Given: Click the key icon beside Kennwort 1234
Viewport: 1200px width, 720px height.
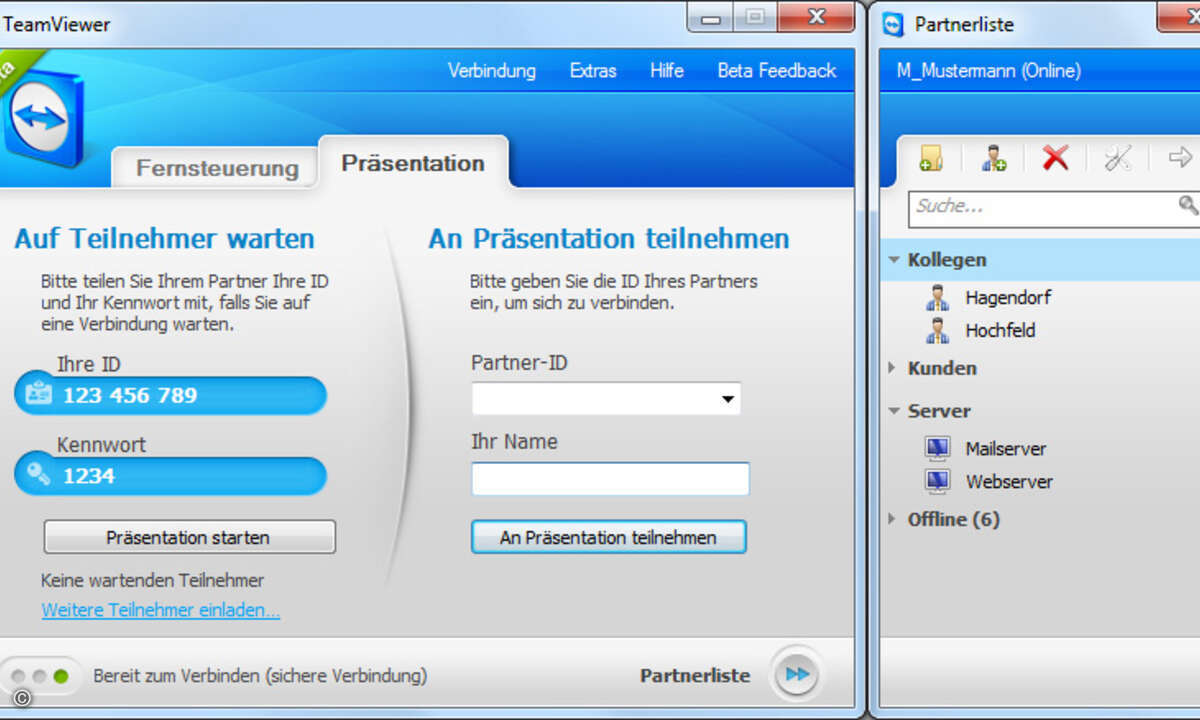Looking at the screenshot, I should pyautogui.click(x=39, y=475).
